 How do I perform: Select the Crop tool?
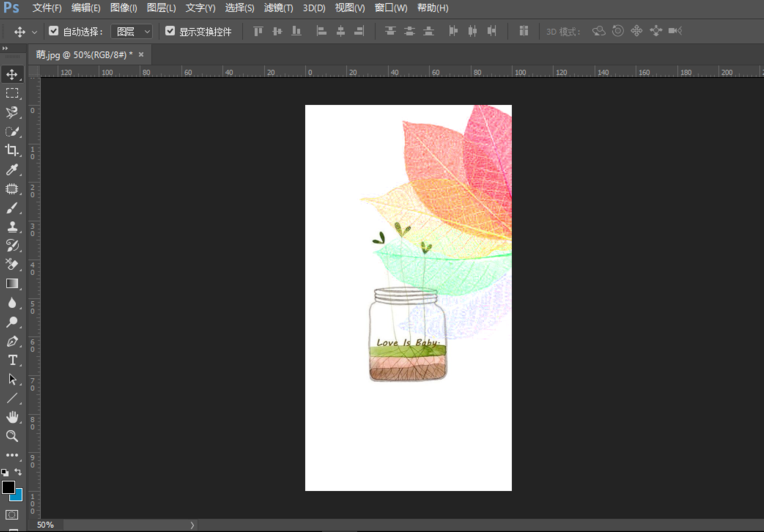(12, 150)
